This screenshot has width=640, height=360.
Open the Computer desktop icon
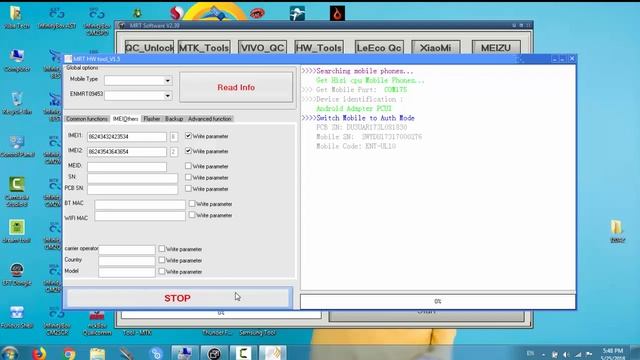pos(17,60)
